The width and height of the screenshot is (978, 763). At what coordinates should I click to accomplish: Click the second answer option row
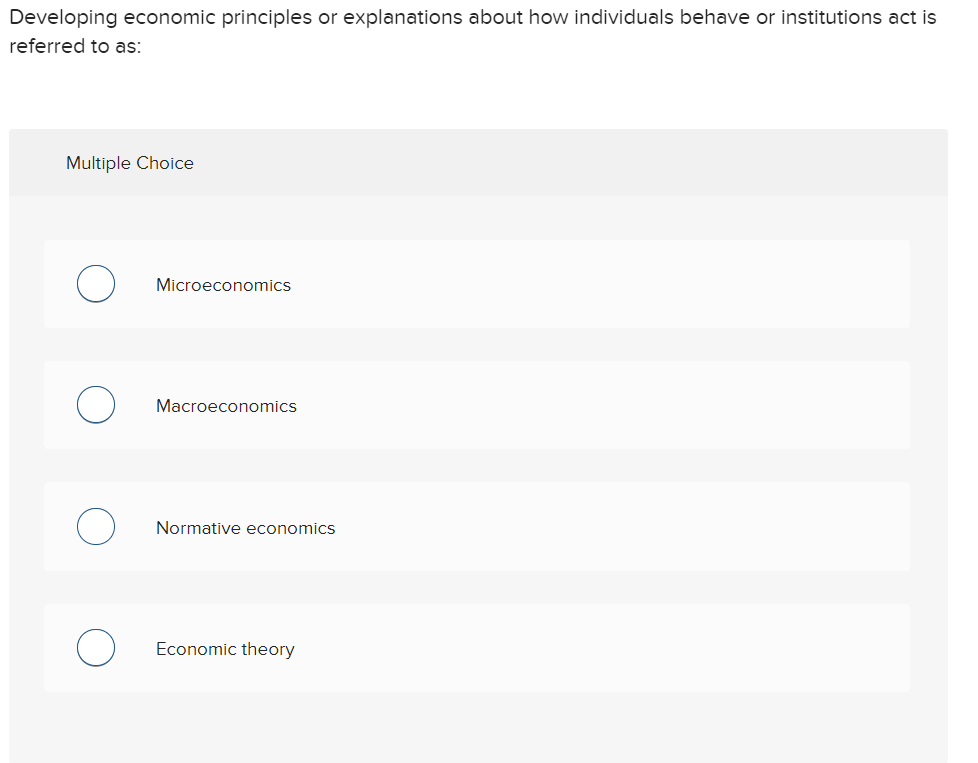point(477,404)
